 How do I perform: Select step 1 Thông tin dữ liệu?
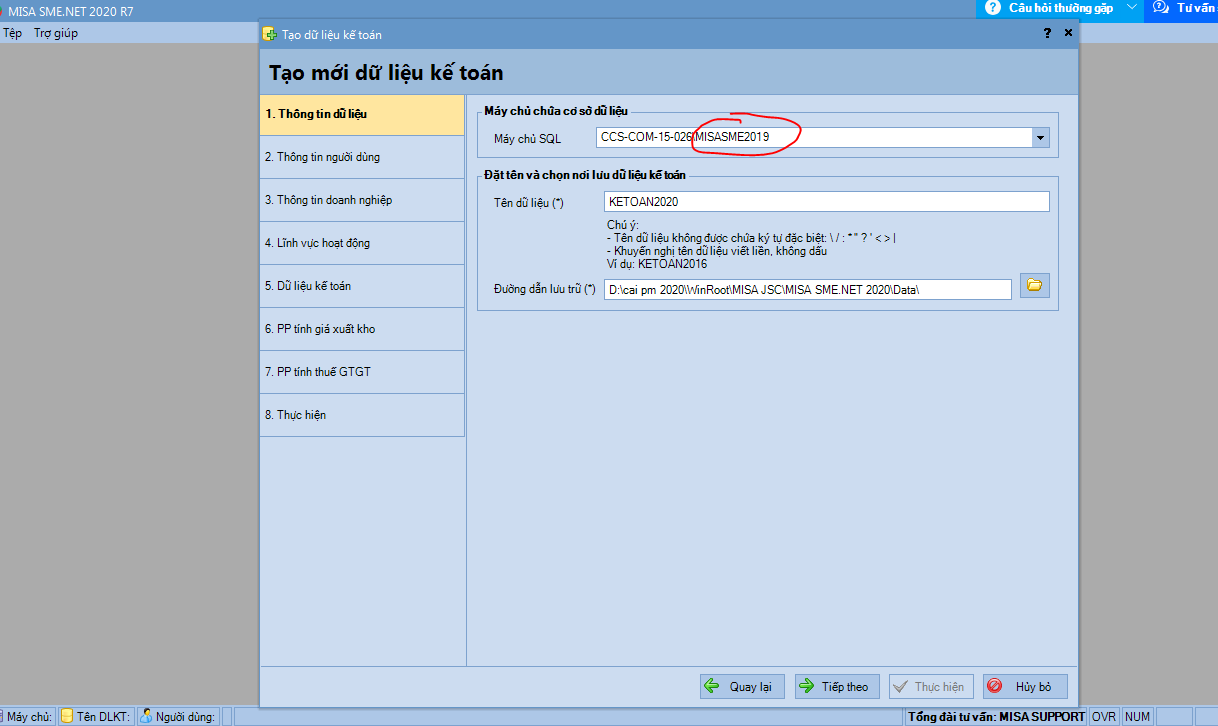point(362,114)
